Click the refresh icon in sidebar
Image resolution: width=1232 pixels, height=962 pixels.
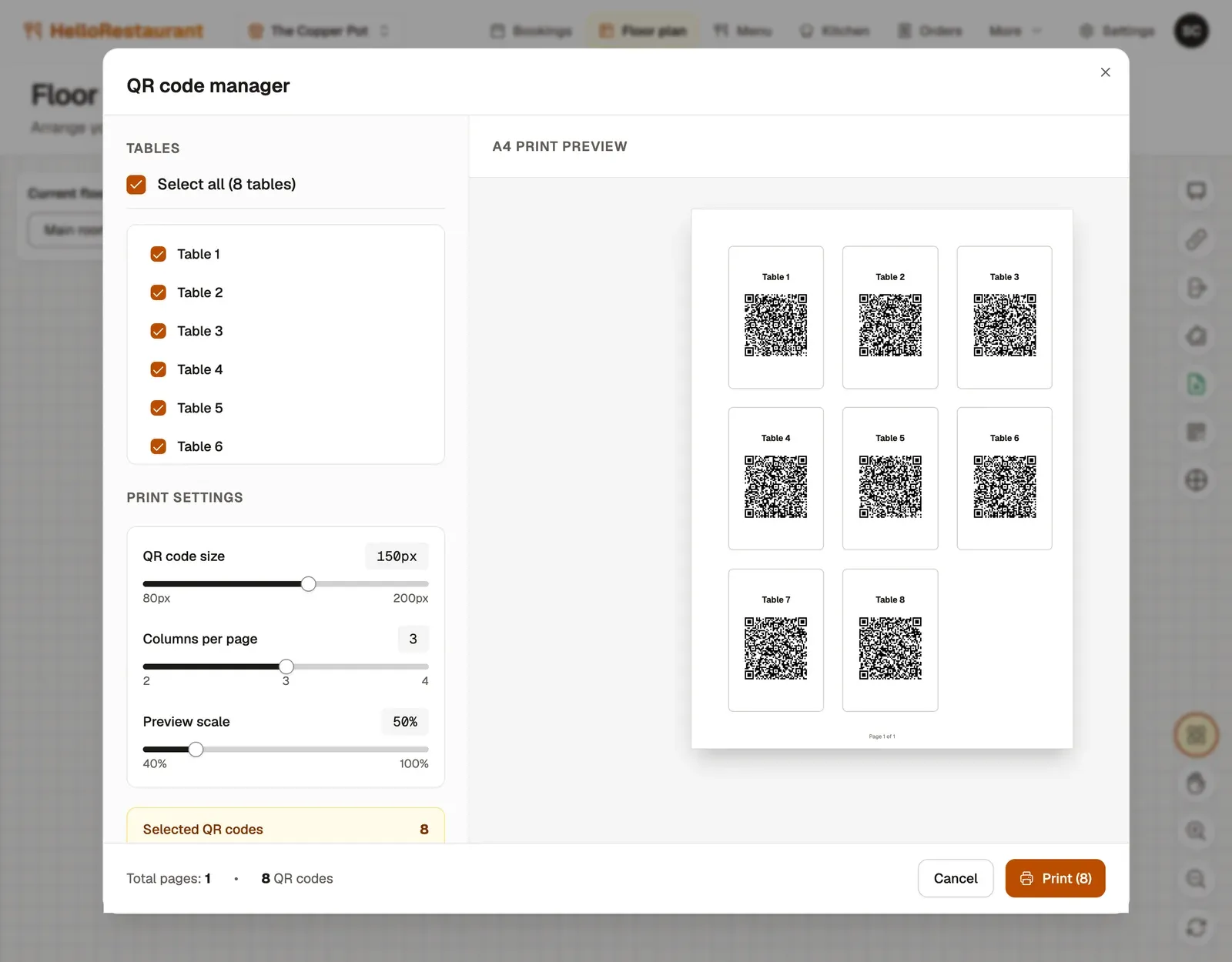coord(1196,927)
